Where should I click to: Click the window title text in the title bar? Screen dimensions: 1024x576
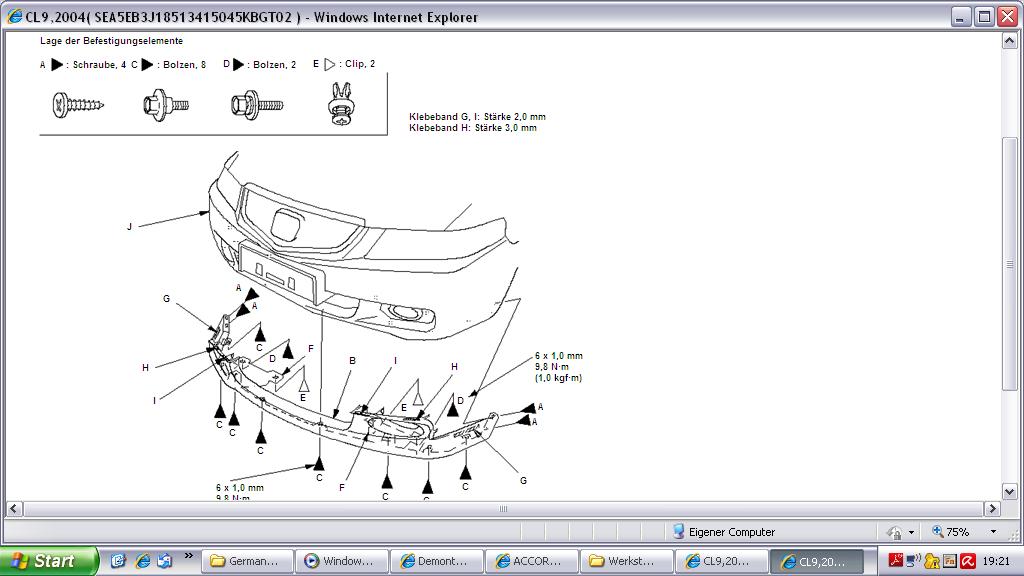click(x=251, y=17)
